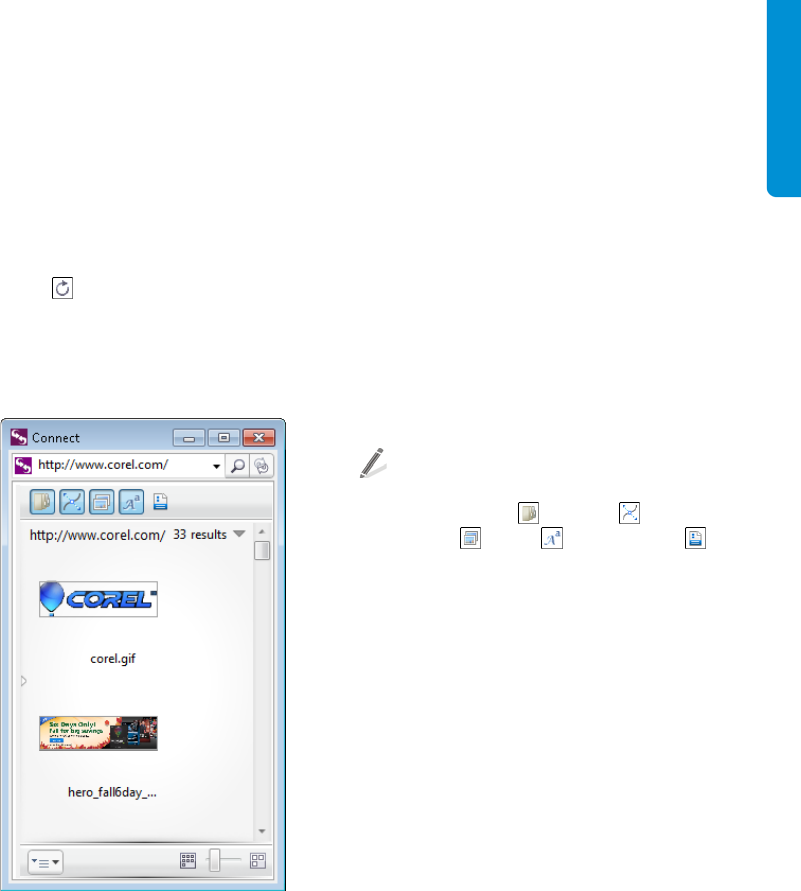Click the refresh button beside the magnifier
Image resolution: width=801 pixels, height=891 pixels.
tap(261, 466)
